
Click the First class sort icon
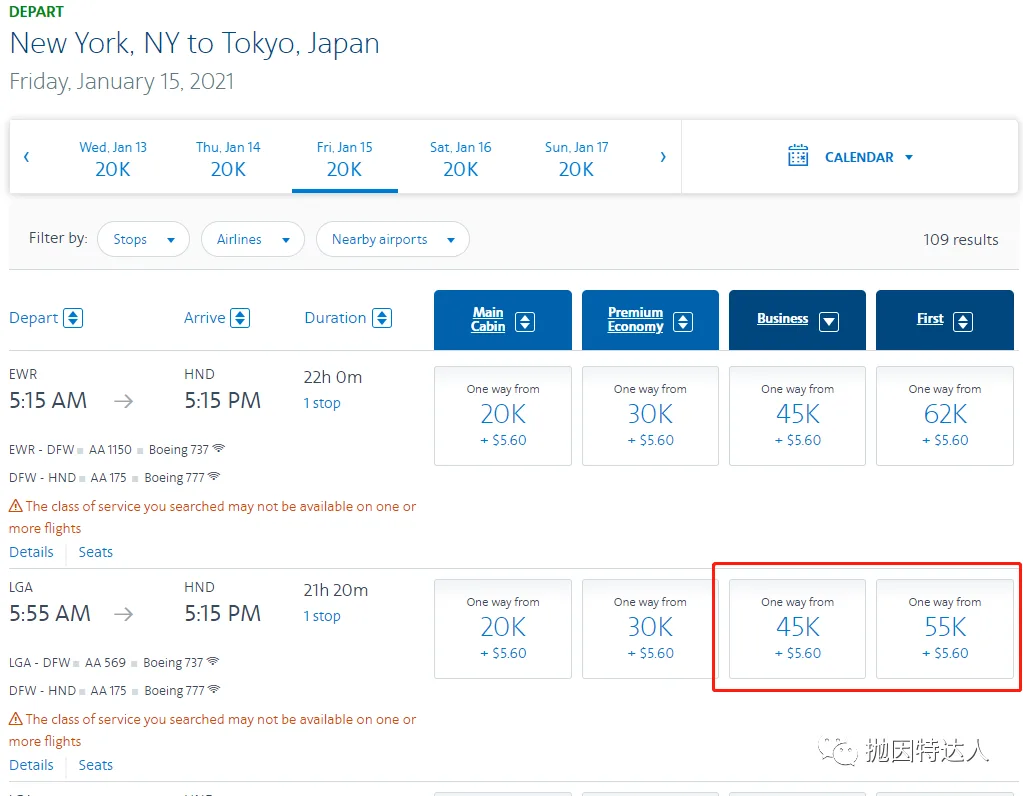962,321
